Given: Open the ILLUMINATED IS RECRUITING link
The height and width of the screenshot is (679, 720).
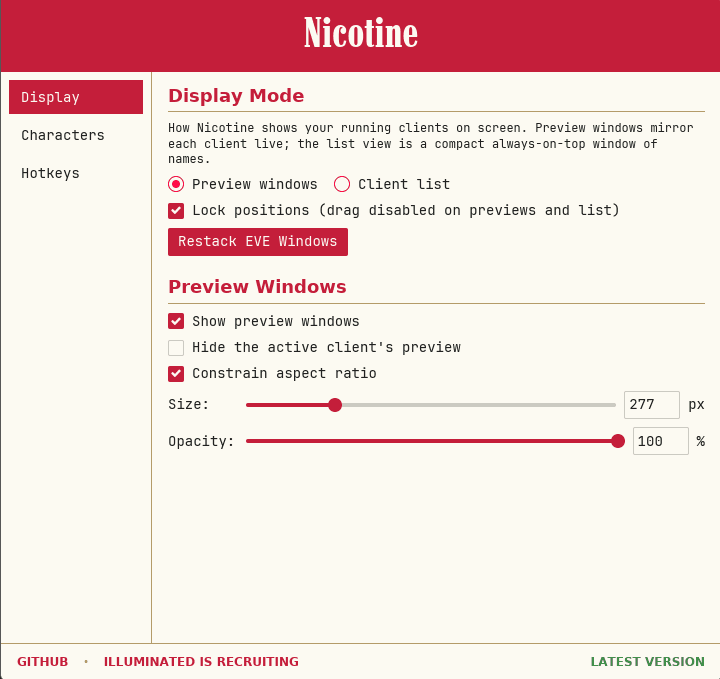Looking at the screenshot, I should (x=201, y=662).
